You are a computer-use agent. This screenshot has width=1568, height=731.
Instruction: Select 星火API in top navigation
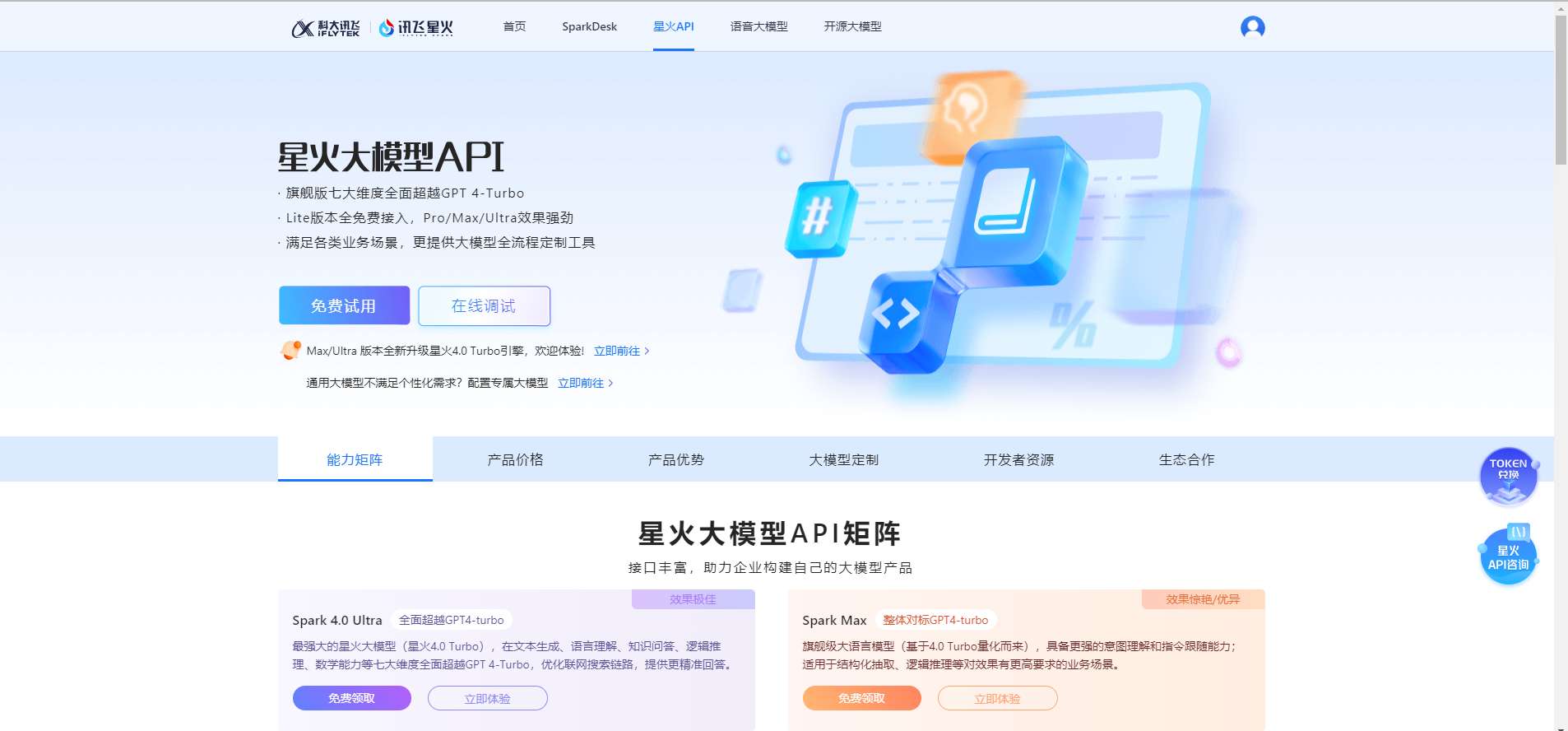coord(673,26)
